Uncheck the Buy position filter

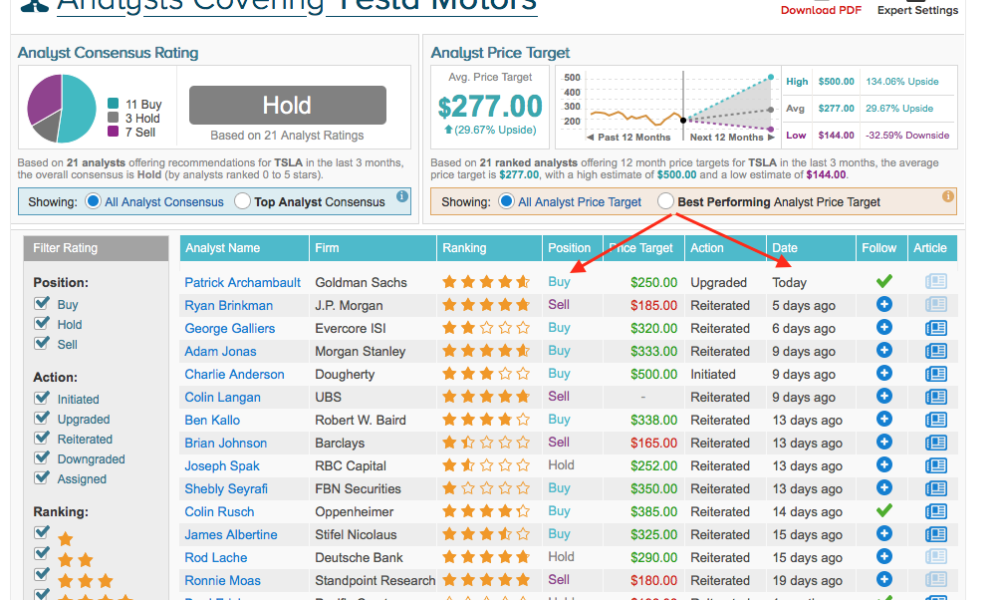click(x=42, y=304)
